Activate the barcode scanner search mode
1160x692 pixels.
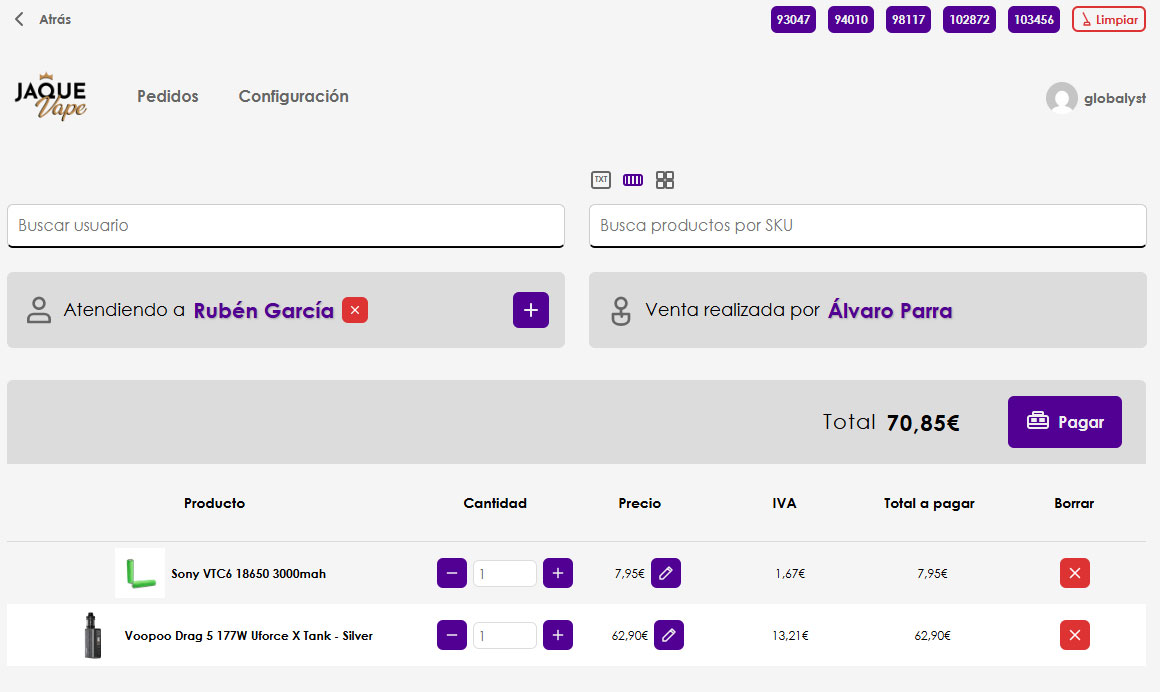pyautogui.click(x=633, y=180)
